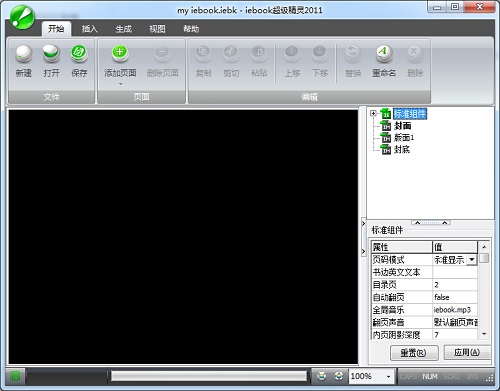Open the 添加页面 dropdown arrow
The height and width of the screenshot is (391, 500).
click(120, 84)
